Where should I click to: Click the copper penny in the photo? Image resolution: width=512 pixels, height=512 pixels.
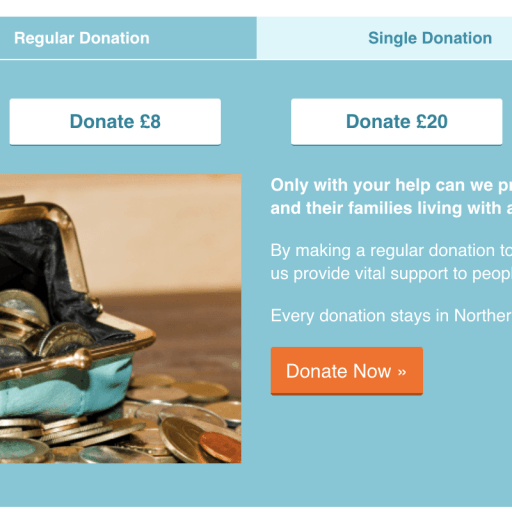[222, 446]
